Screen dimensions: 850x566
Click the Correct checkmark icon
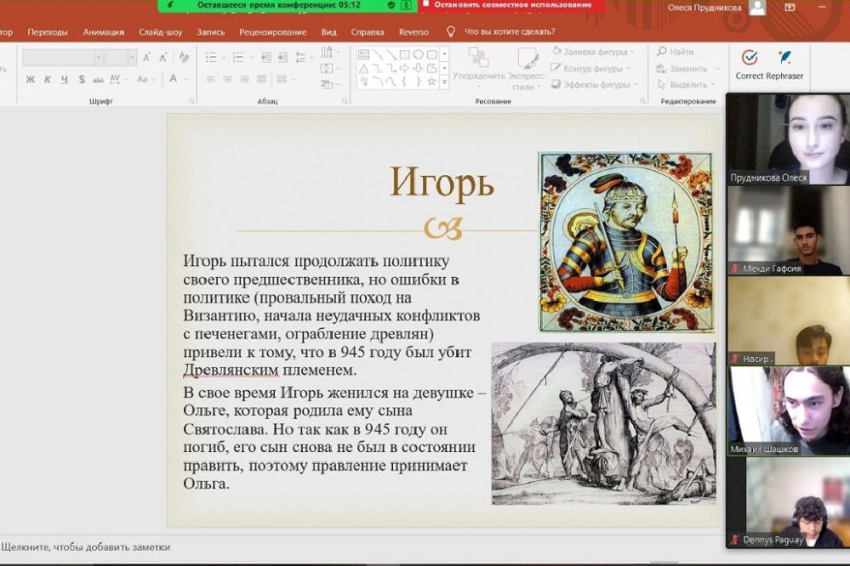coord(750,57)
